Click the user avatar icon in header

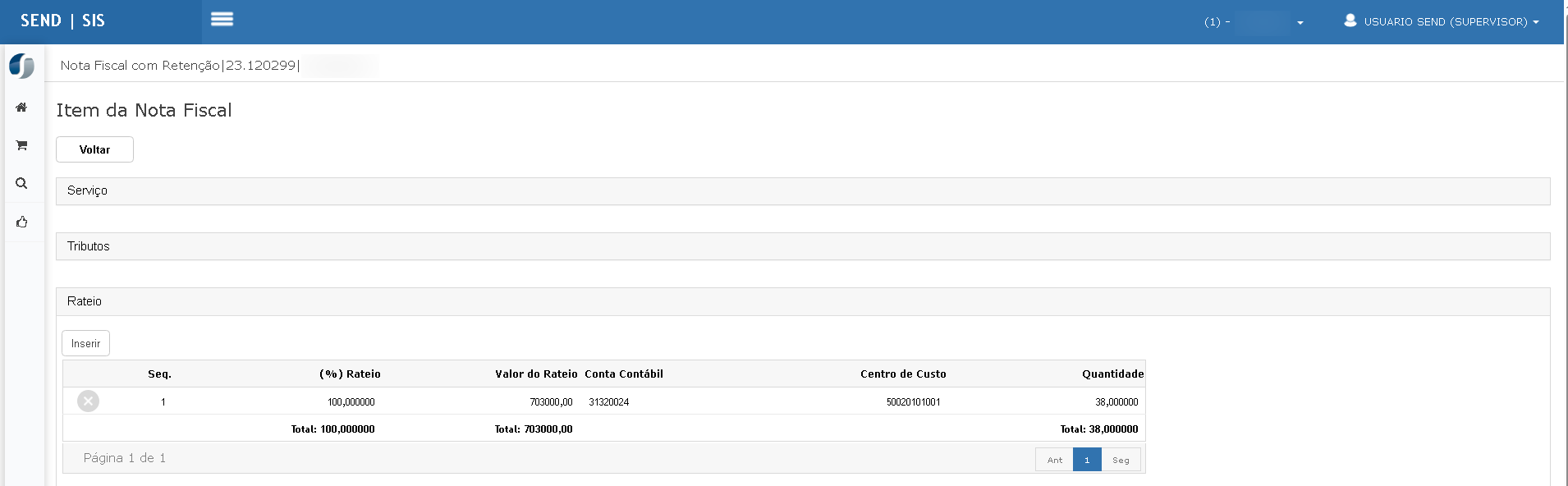point(1350,21)
